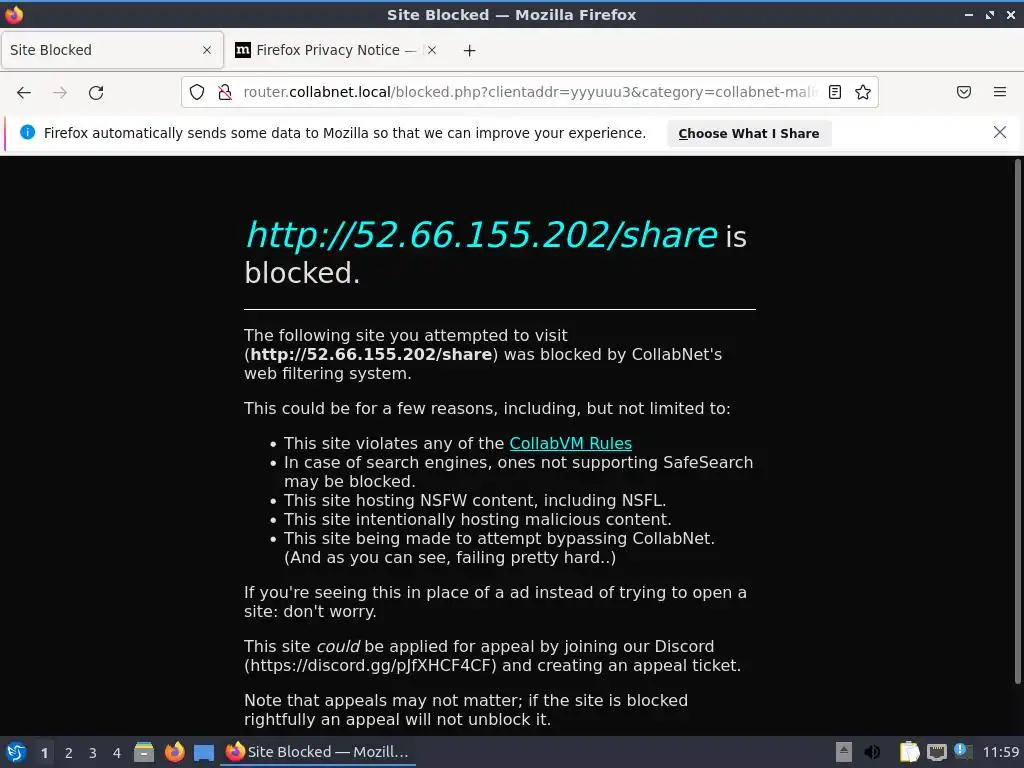Screen dimensions: 1024x768
Task: Click the show desktop taskbar icon
Action: tap(204, 752)
